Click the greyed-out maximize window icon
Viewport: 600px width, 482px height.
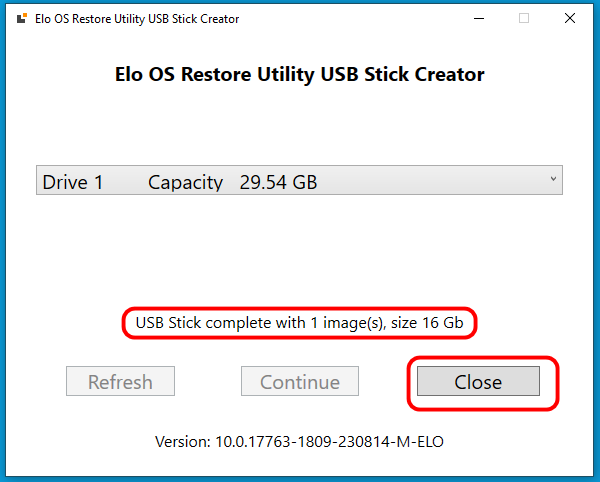click(524, 18)
